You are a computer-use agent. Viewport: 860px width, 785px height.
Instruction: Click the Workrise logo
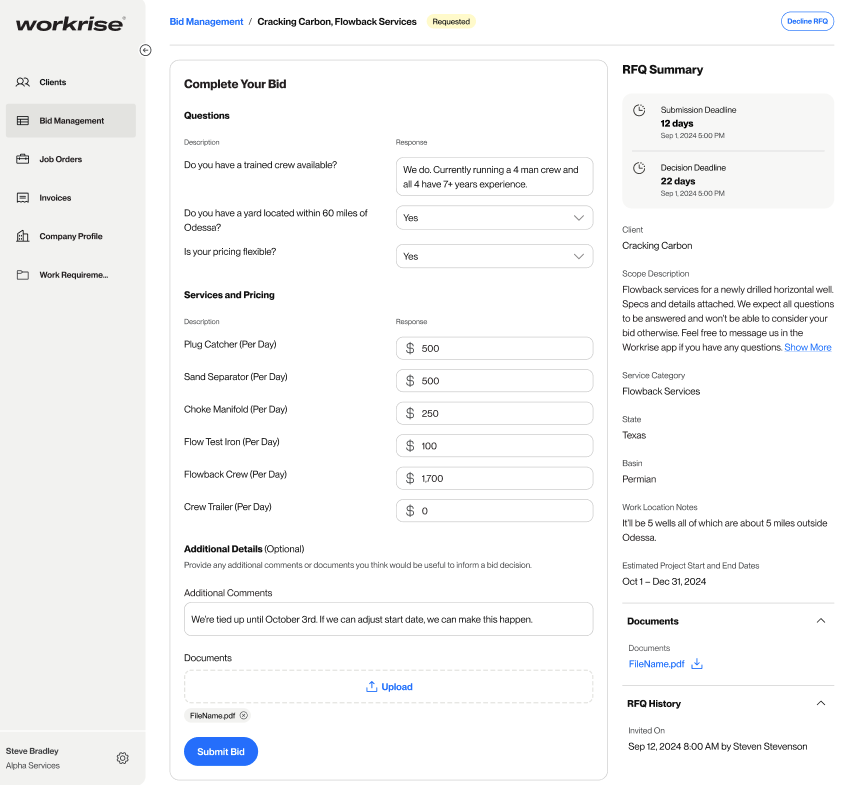[x=70, y=24]
